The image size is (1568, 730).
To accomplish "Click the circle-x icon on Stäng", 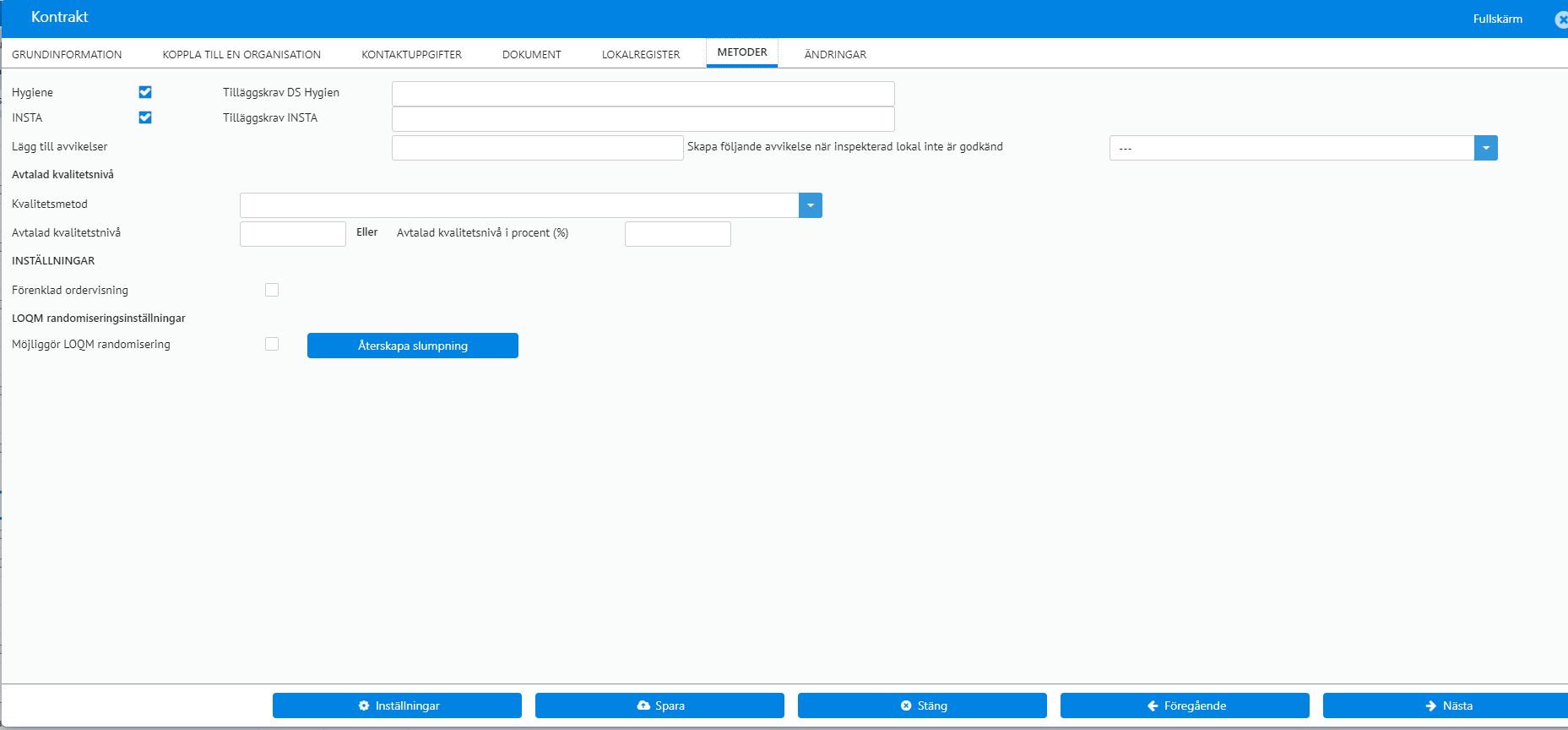I will point(906,705).
